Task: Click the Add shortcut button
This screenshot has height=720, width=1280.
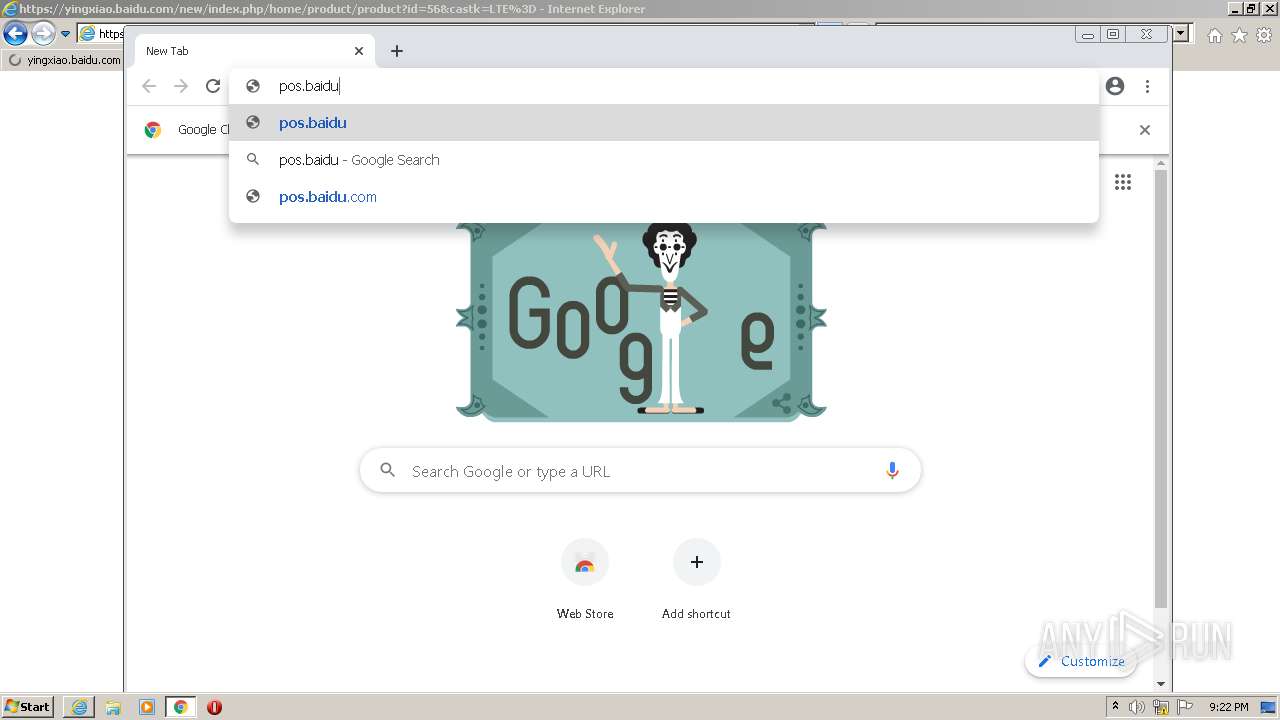Action: (x=696, y=580)
